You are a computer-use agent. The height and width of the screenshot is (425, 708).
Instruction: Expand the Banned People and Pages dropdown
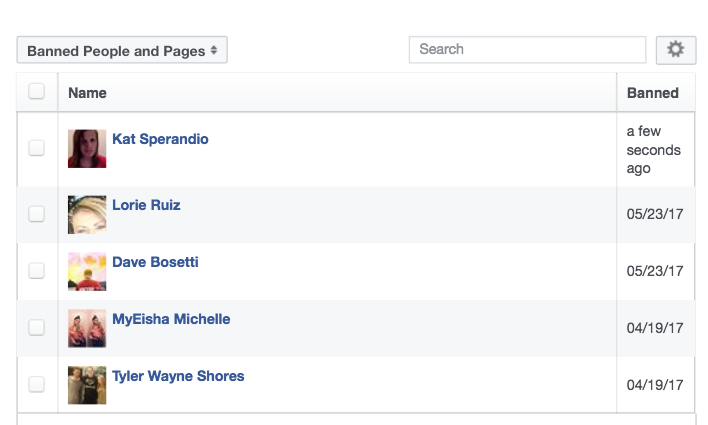[122, 51]
